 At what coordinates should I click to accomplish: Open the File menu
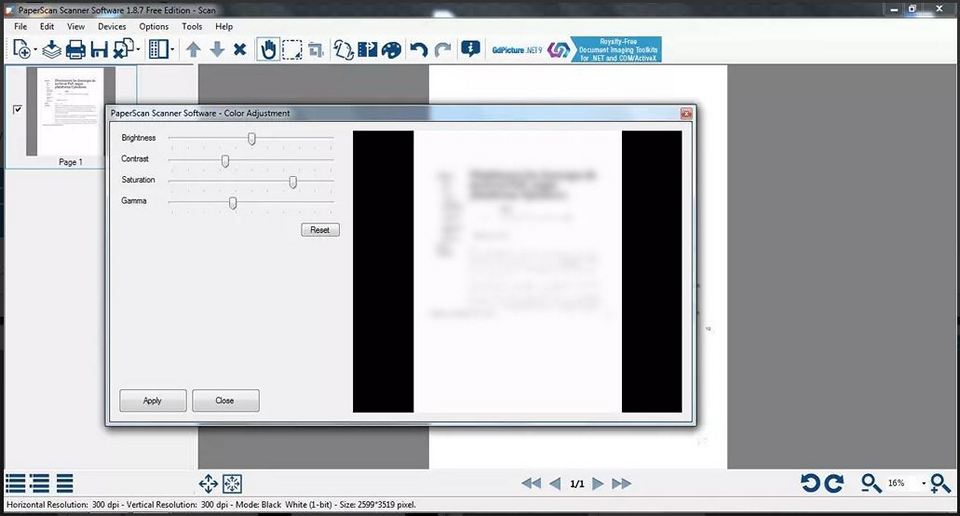[x=21, y=26]
